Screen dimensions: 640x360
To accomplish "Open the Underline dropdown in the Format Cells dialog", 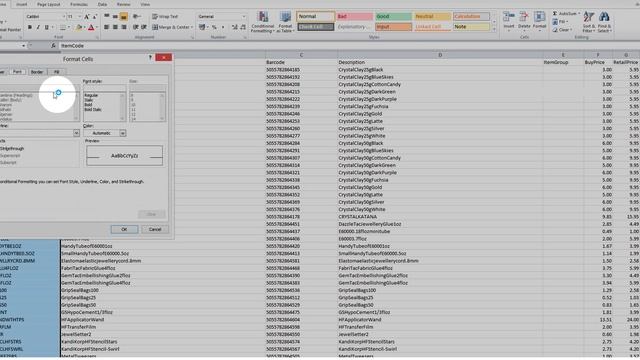I will click(x=76, y=133).
